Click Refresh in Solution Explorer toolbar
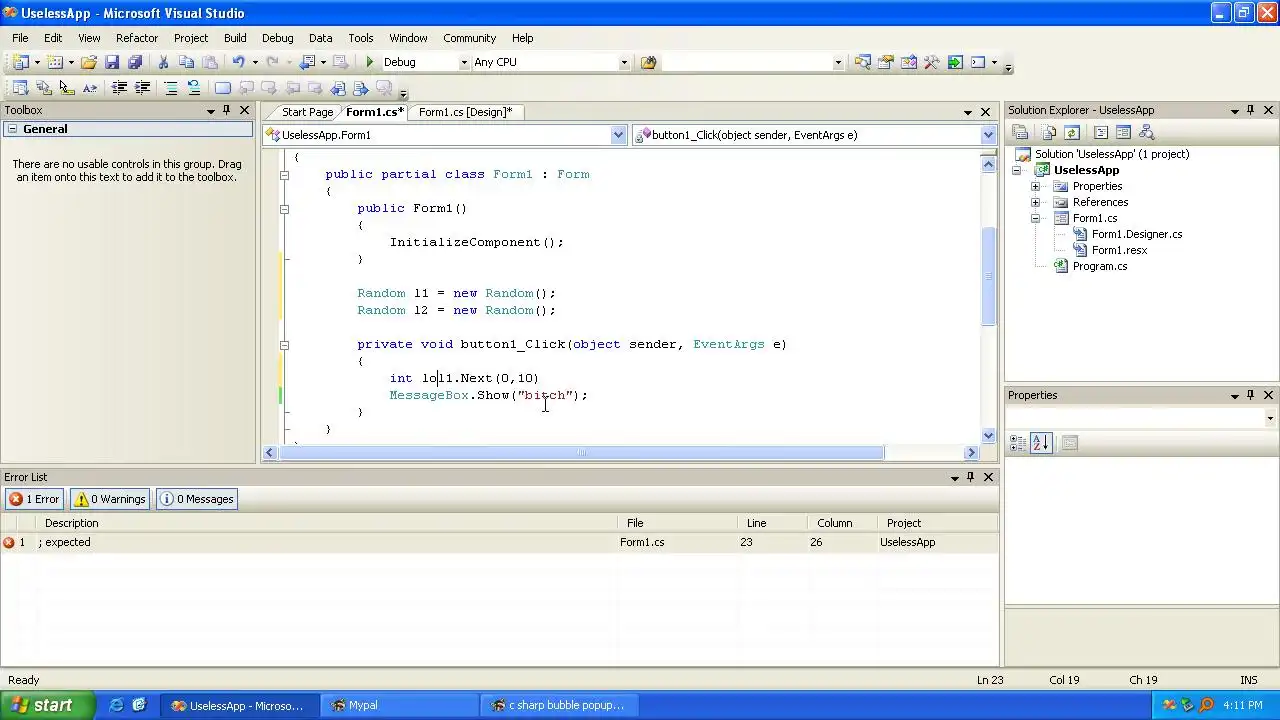This screenshot has height=720, width=1280. click(x=1071, y=132)
